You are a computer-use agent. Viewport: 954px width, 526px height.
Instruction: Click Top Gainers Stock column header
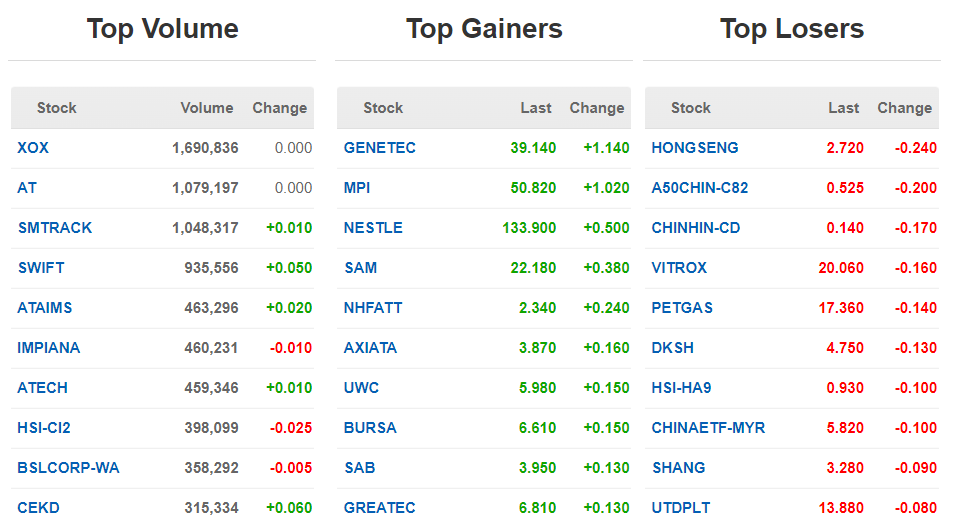pyautogui.click(x=383, y=108)
